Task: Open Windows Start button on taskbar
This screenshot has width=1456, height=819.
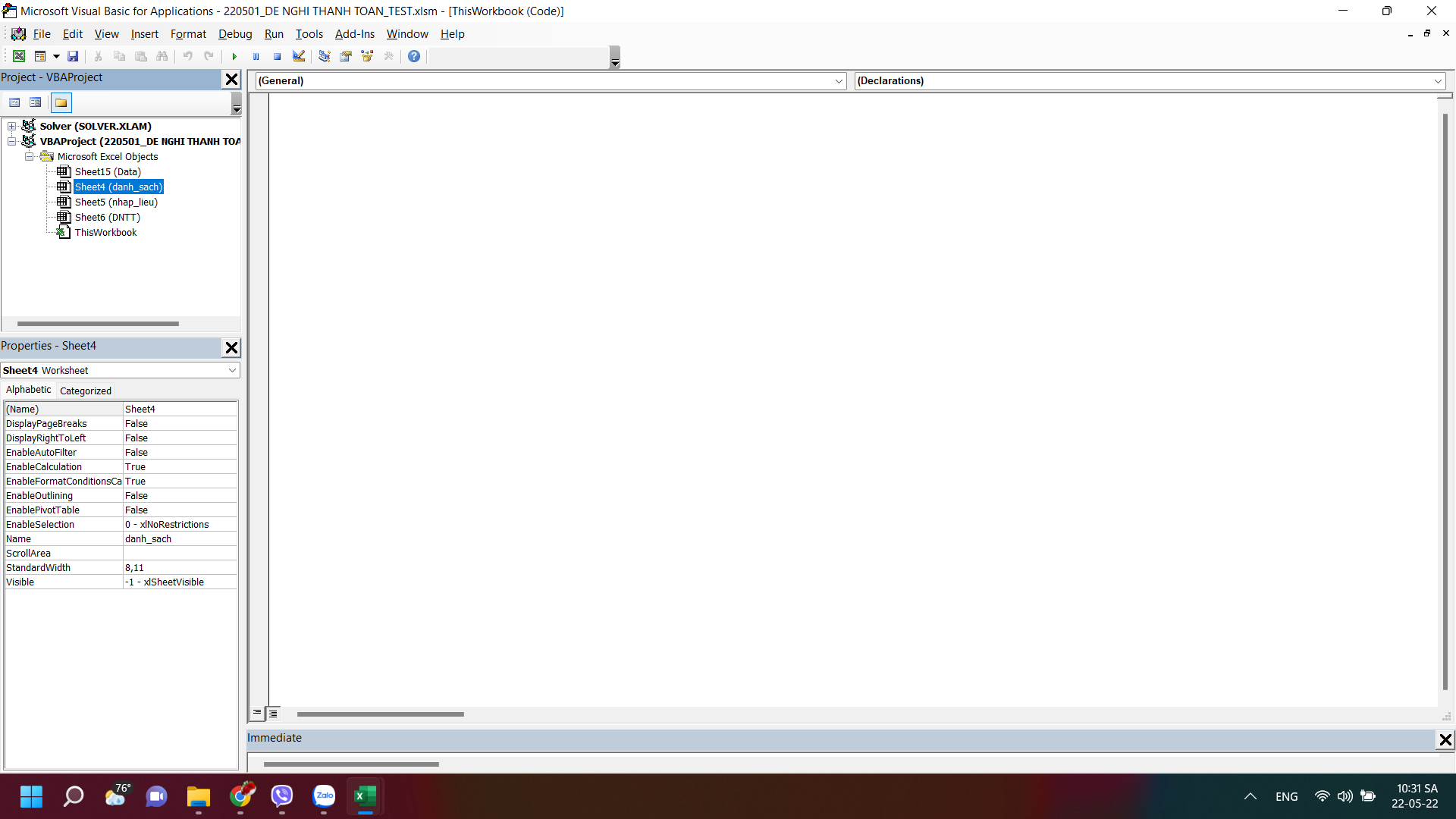Action: (x=31, y=797)
